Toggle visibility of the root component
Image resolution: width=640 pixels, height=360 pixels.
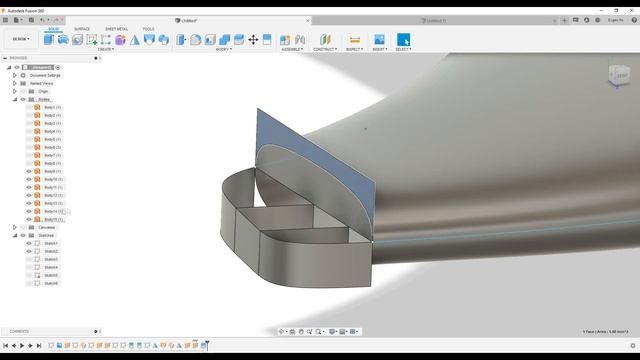pyautogui.click(x=17, y=67)
